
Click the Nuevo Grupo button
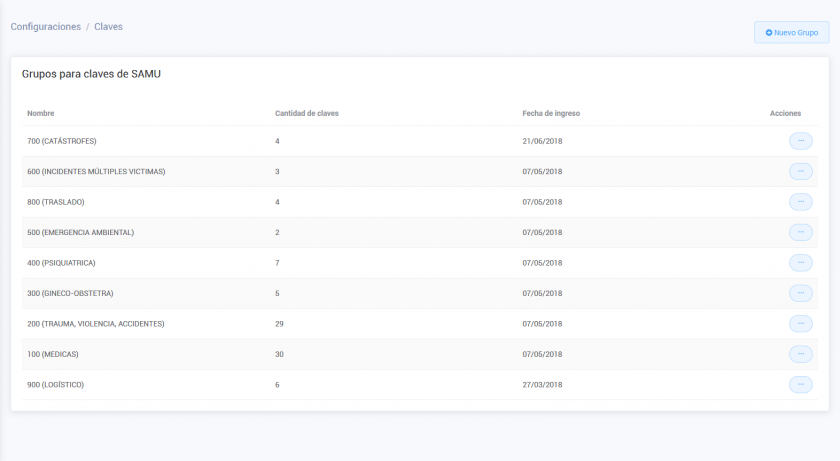791,33
